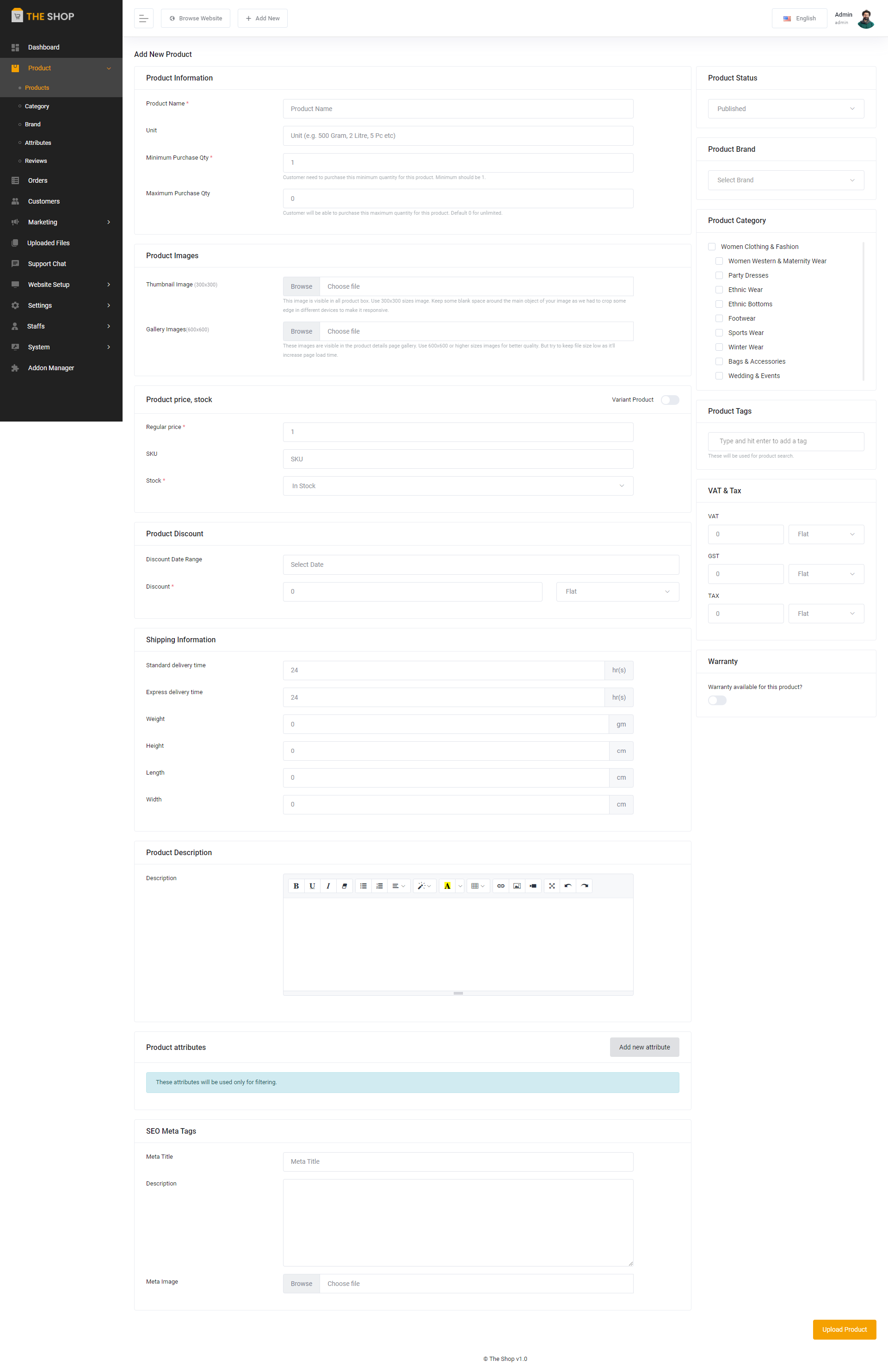Click Add new attribute button
Screen dimensions: 888x1372
644,1047
